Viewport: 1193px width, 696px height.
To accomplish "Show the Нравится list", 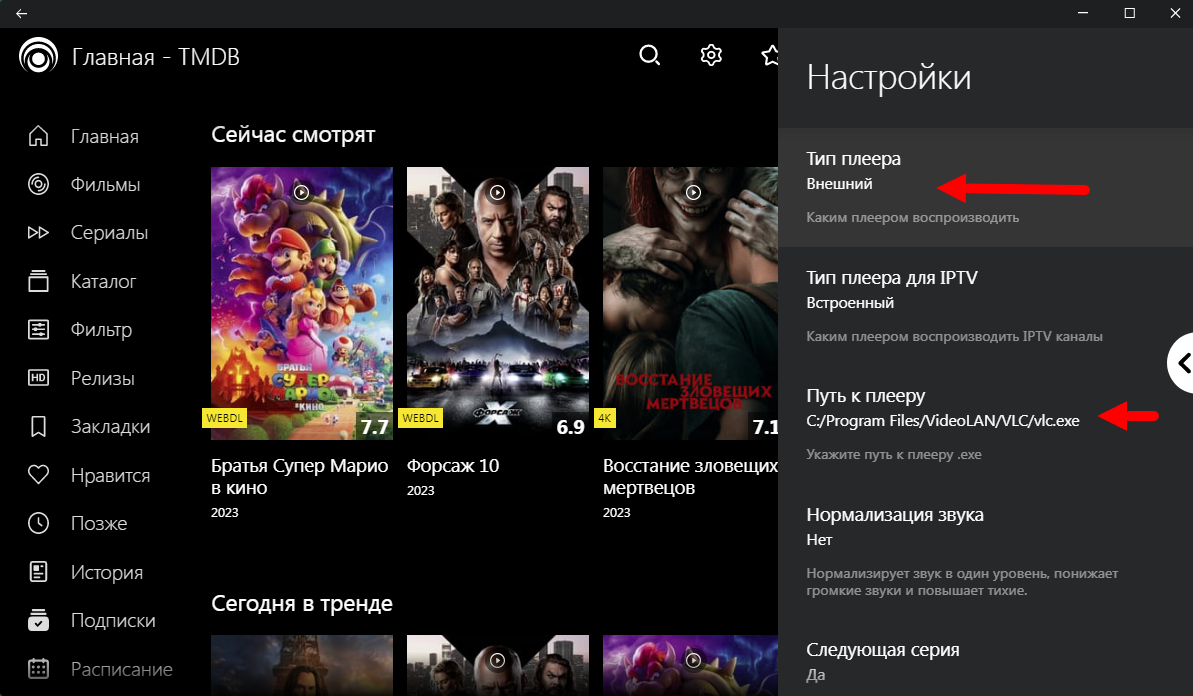I will (x=110, y=475).
